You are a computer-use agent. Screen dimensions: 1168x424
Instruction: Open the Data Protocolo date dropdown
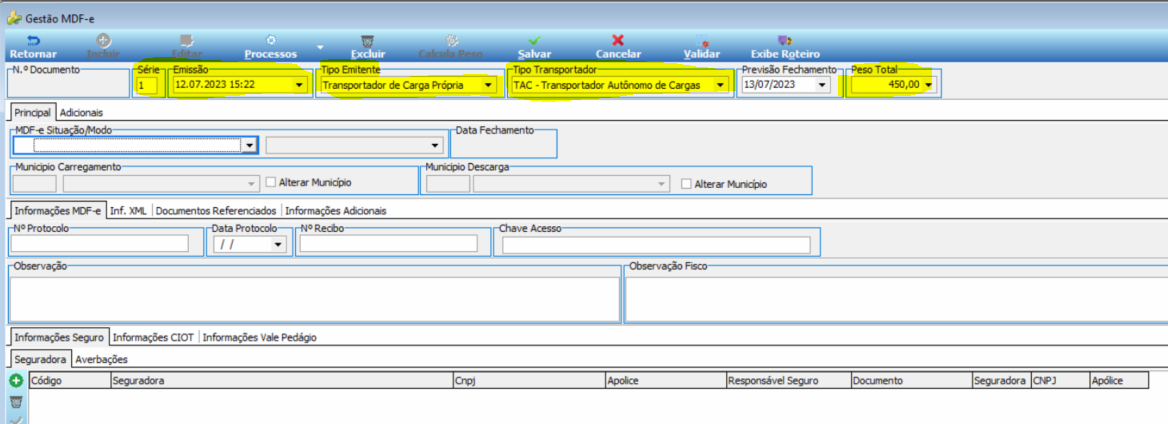point(278,244)
